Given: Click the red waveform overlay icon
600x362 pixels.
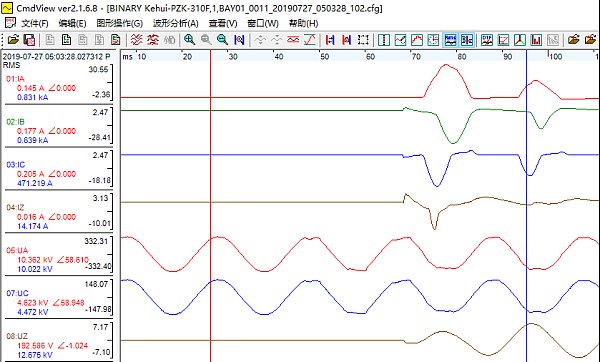Looking at the screenshot, I should 136,39.
